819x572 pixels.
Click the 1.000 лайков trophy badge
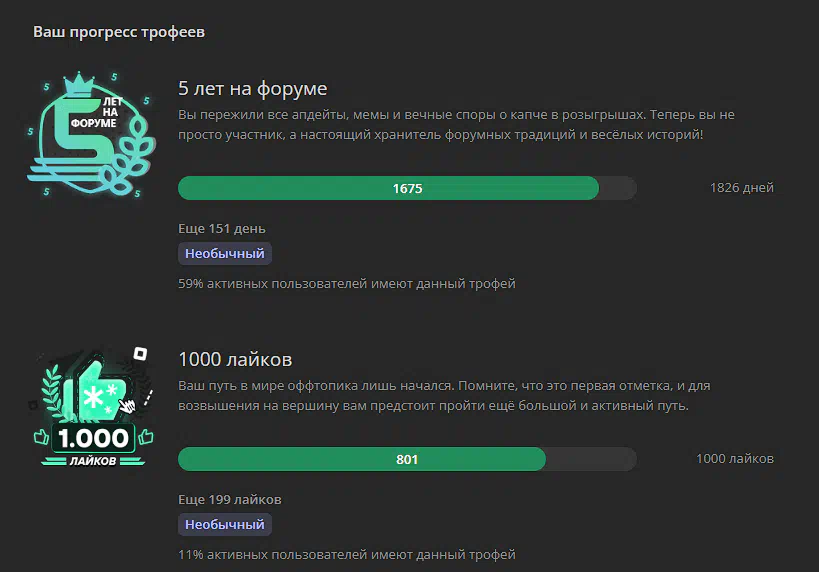click(93, 406)
